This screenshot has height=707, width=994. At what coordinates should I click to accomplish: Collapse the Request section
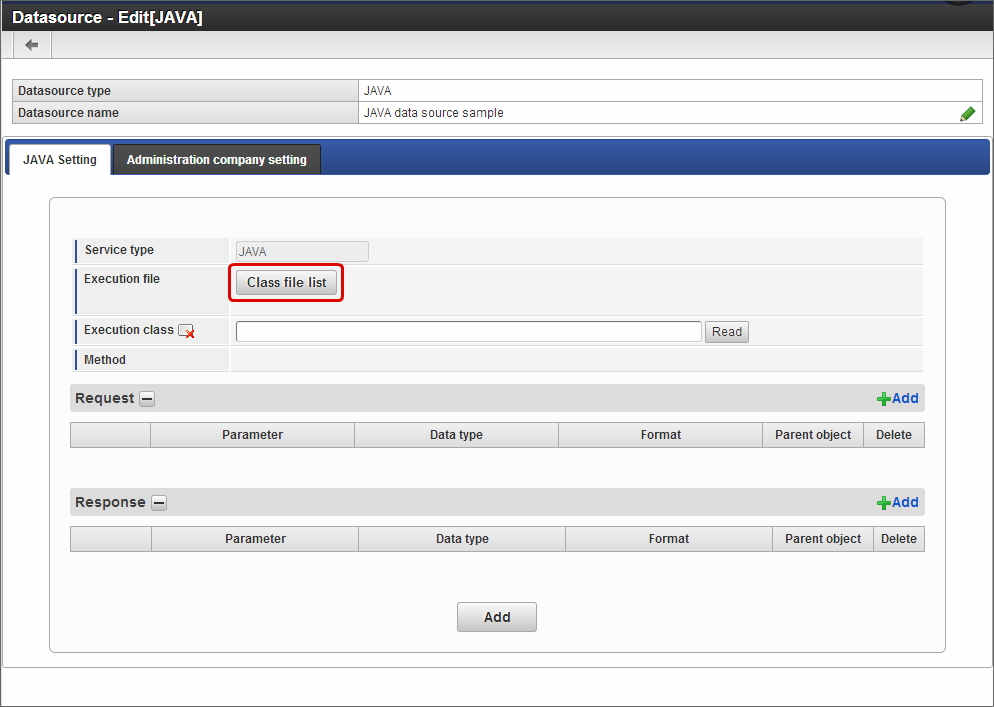click(147, 399)
